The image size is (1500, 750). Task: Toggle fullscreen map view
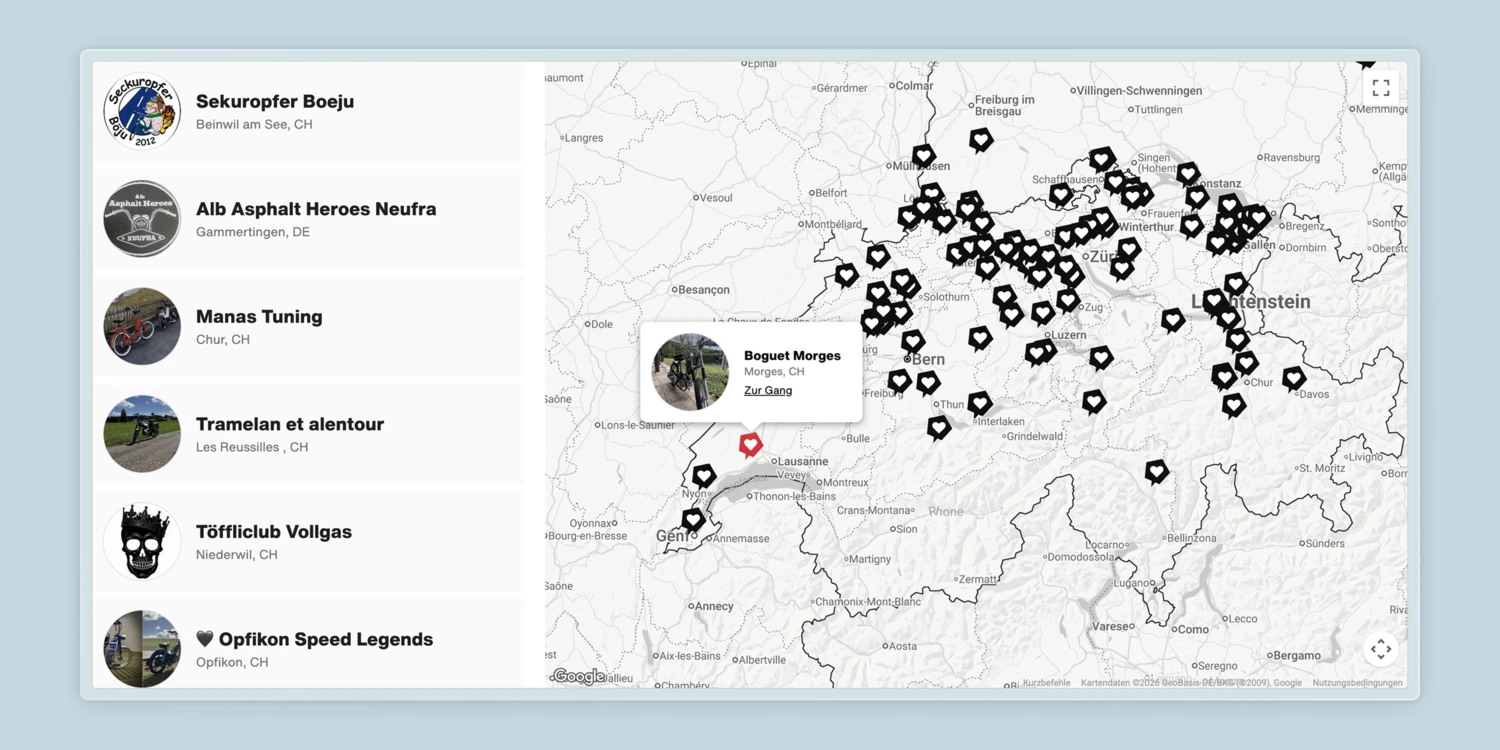(1381, 88)
